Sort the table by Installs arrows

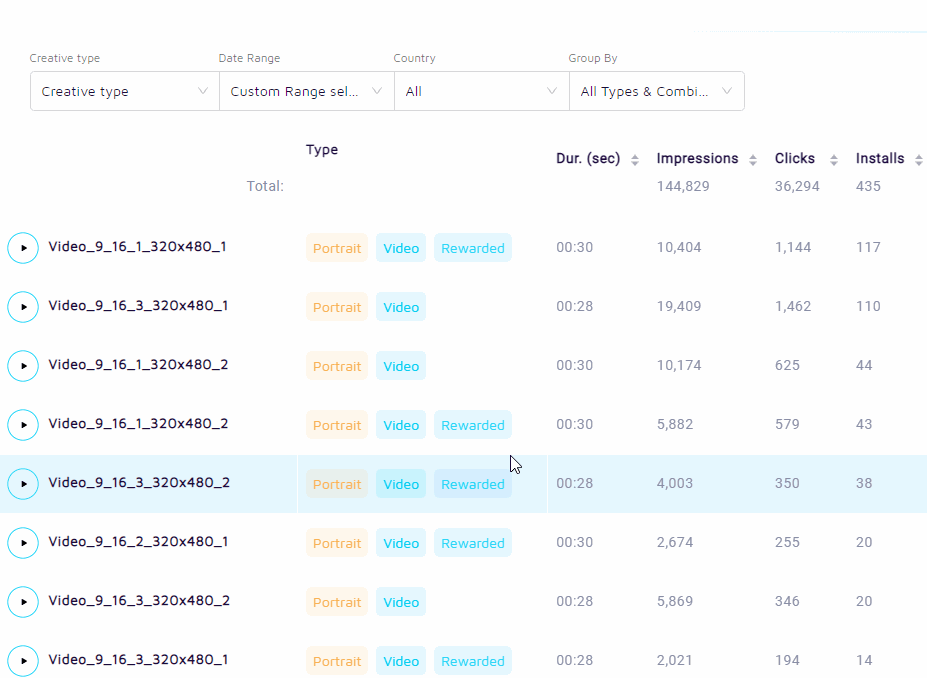918,160
